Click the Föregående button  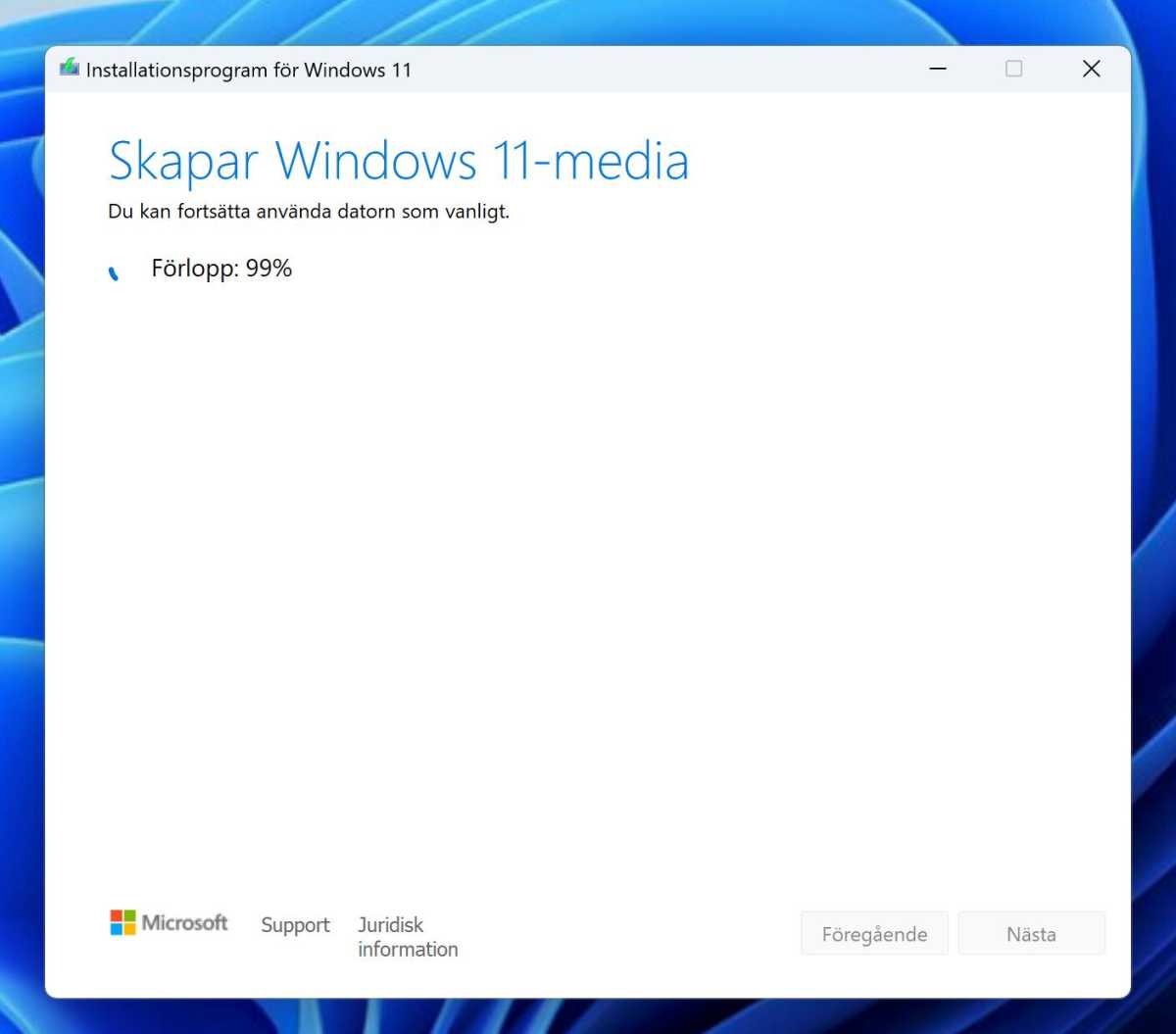point(873,933)
